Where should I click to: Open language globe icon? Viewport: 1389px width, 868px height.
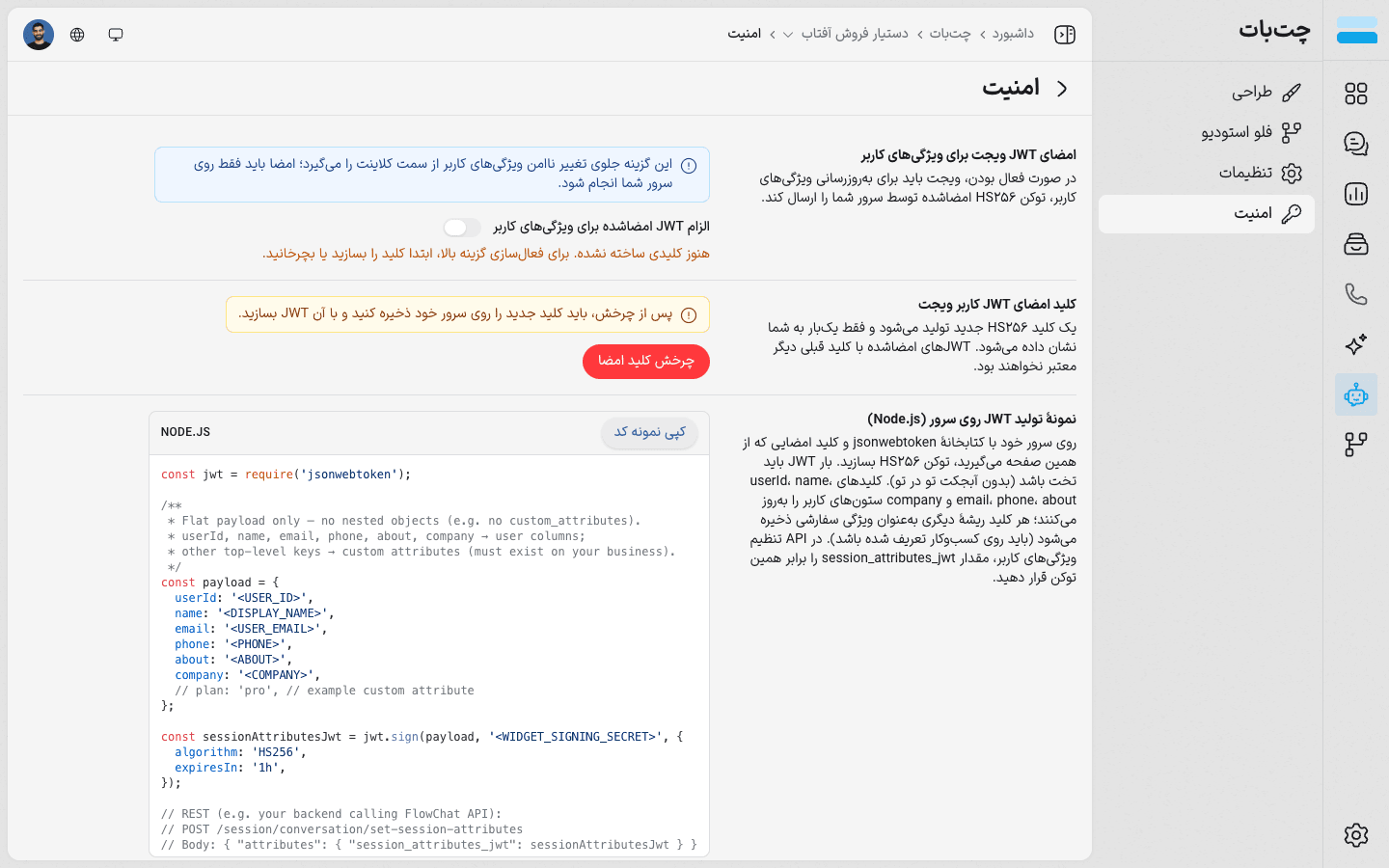coord(77,35)
